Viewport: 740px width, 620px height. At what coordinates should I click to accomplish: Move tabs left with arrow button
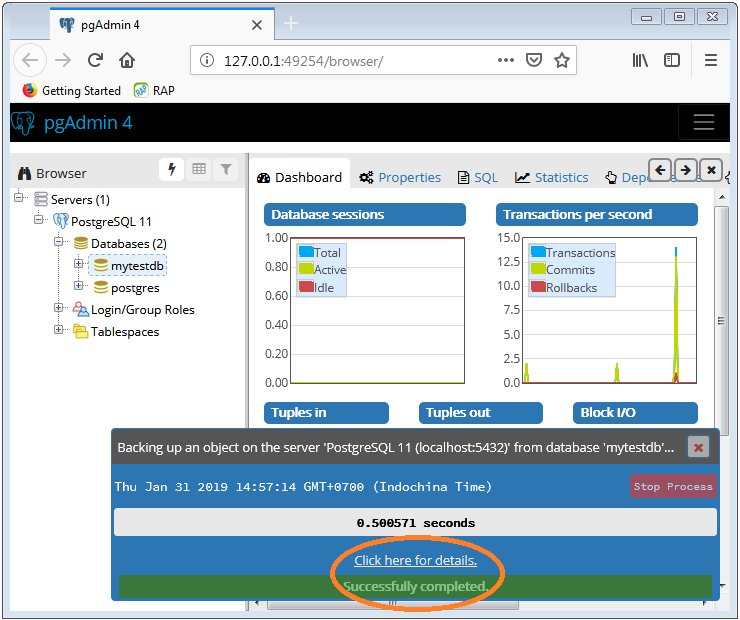(x=660, y=170)
